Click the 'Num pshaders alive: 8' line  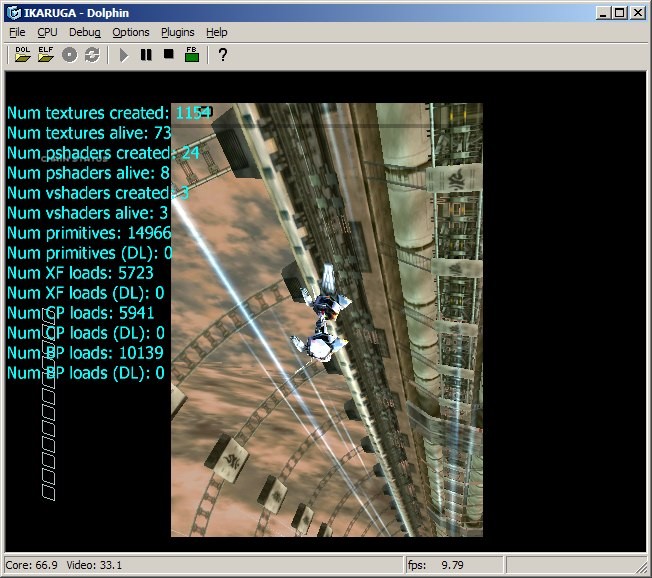[x=88, y=173]
